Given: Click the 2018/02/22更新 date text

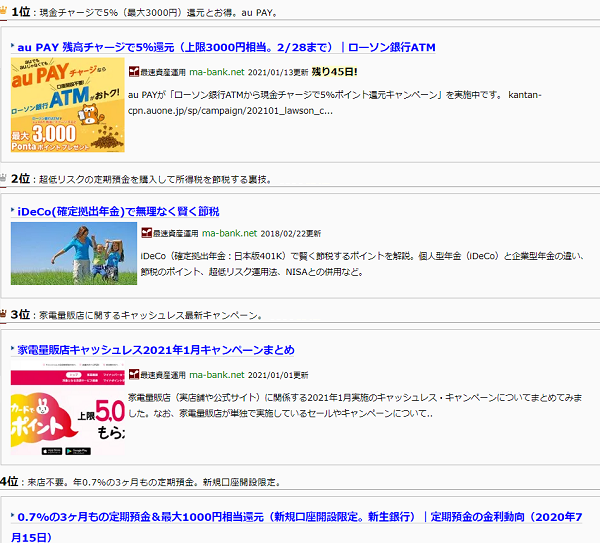Looking at the screenshot, I should 290,233.
